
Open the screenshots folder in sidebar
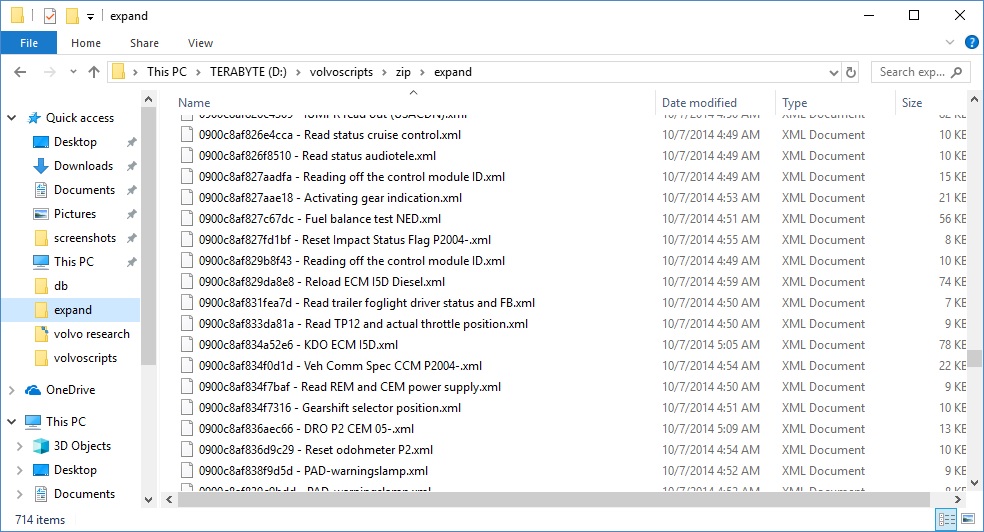pos(85,238)
